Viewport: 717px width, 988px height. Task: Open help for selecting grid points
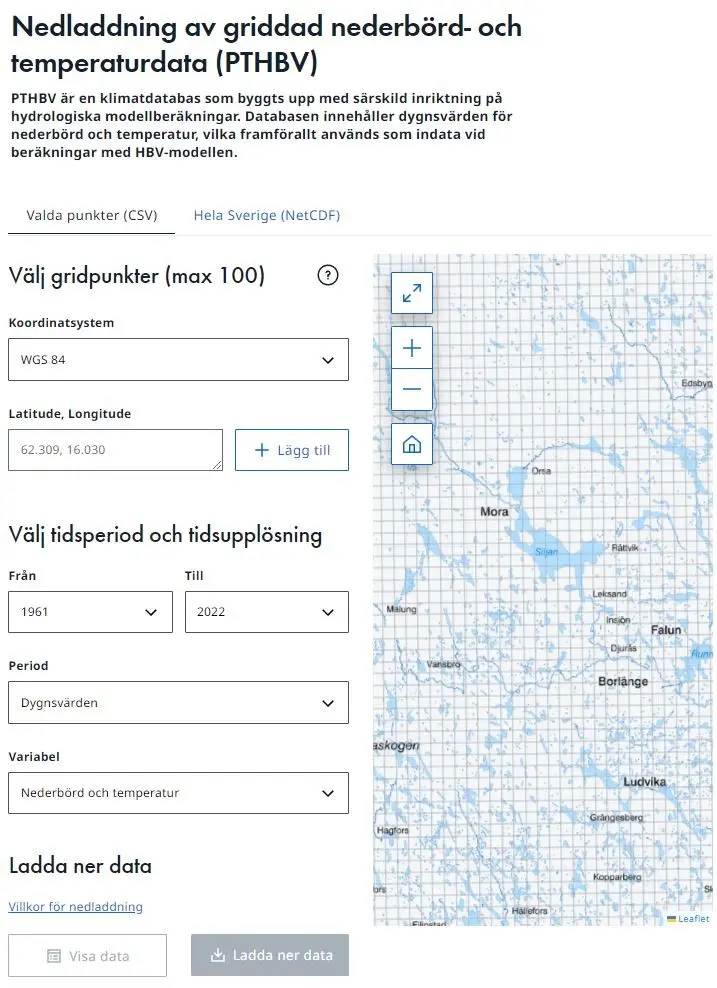pyautogui.click(x=327, y=276)
